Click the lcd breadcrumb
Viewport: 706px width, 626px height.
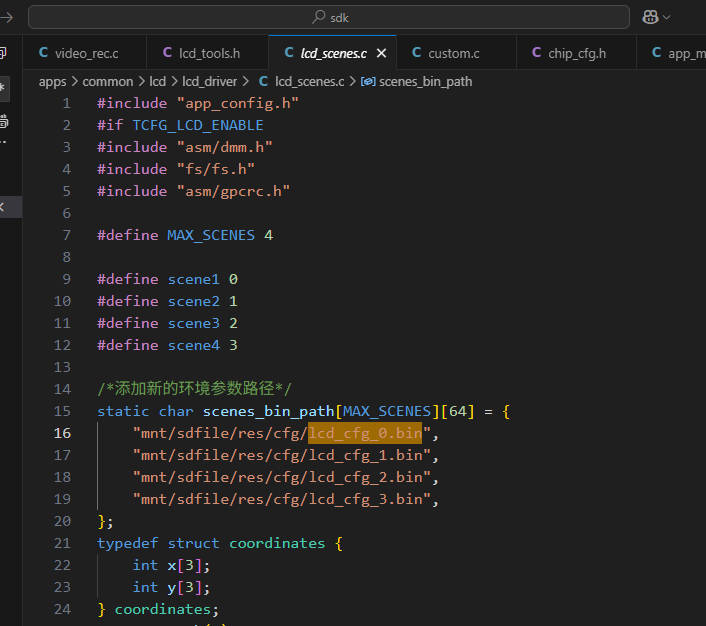(158, 82)
